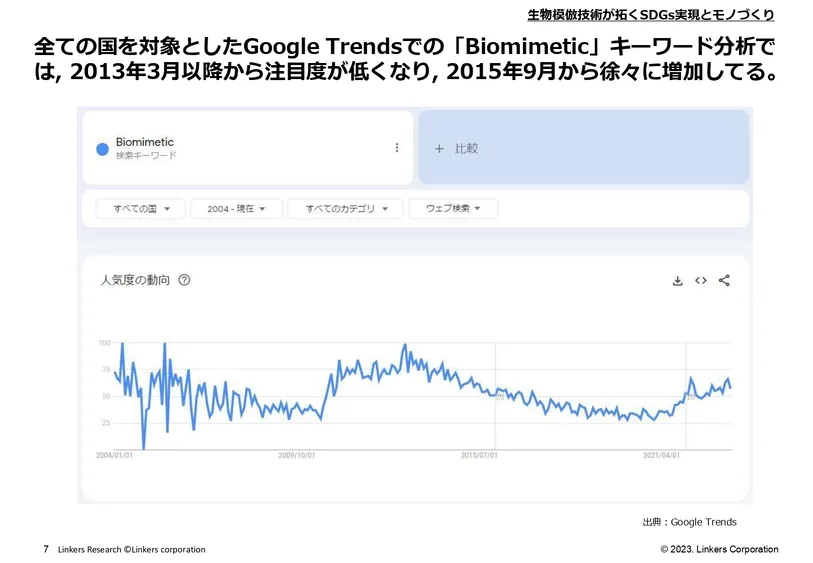Image resolution: width=813 pixels, height=563 pixels.
Task: Click the plus icon beside 比較
Action: click(438, 148)
